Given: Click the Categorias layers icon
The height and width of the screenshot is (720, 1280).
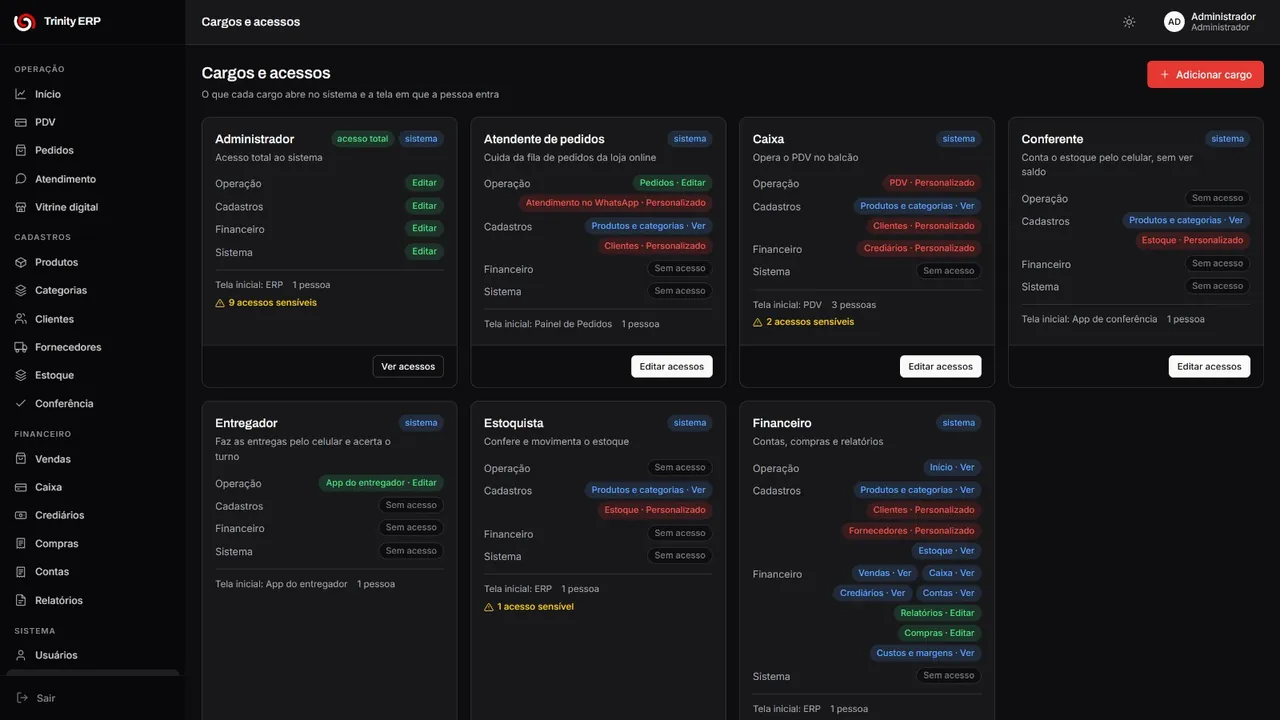Looking at the screenshot, I should pyautogui.click(x=21, y=290).
